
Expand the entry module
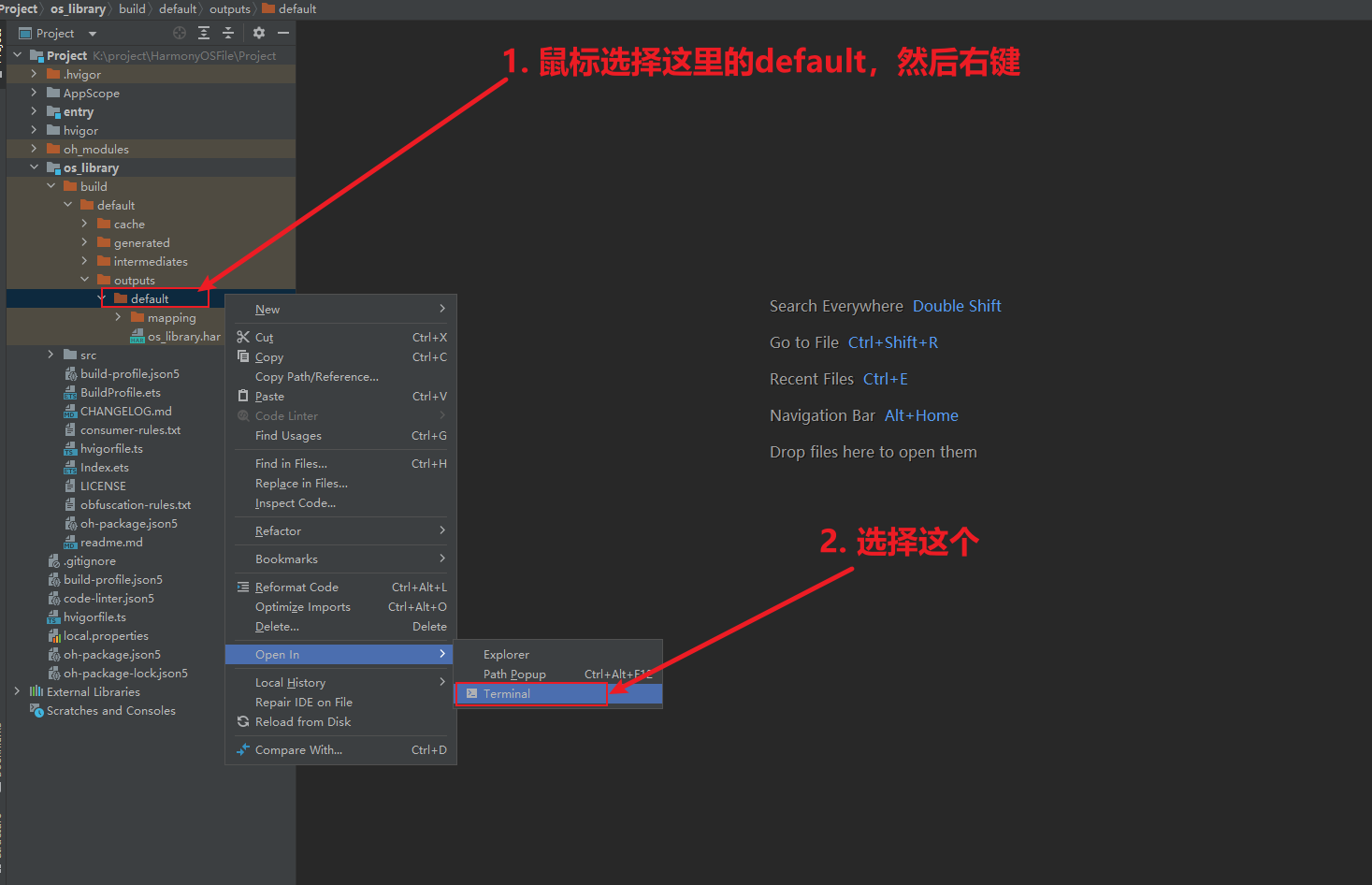click(x=34, y=110)
